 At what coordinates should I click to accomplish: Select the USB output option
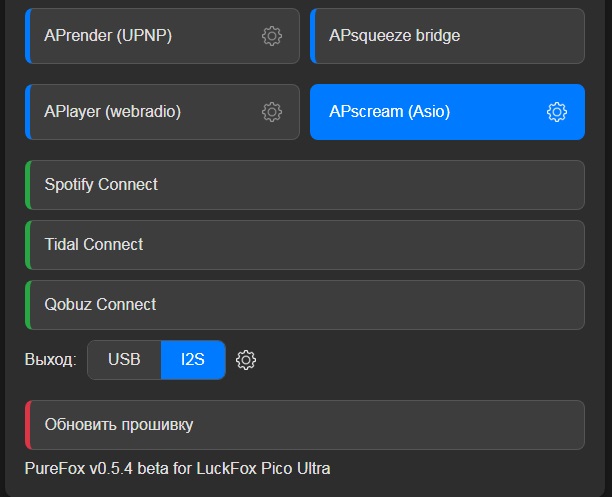point(124,360)
